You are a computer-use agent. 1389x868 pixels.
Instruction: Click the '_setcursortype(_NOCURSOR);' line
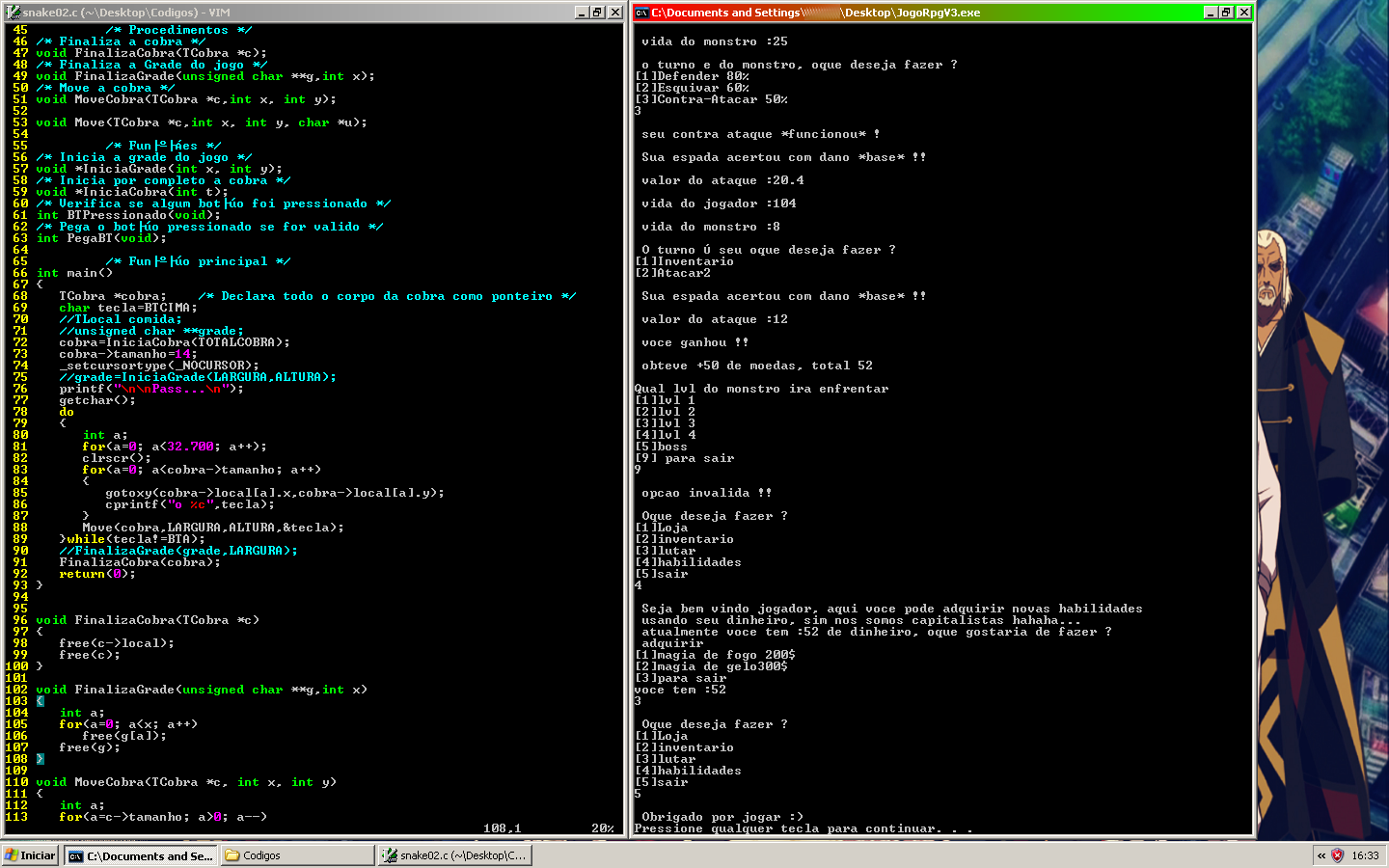(159, 366)
